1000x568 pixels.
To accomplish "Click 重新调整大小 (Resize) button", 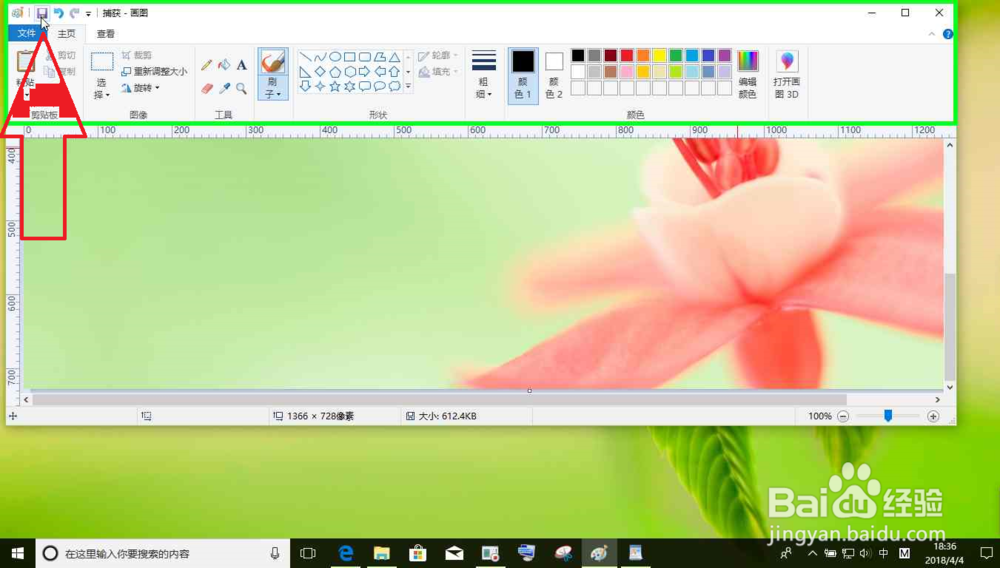I will [x=154, y=71].
